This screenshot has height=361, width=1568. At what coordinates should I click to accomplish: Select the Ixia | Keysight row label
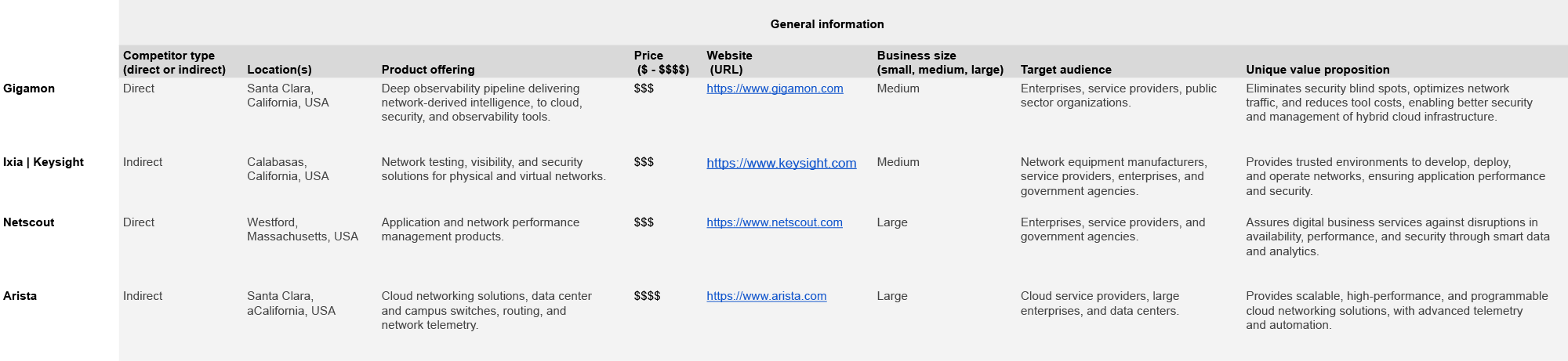pos(43,162)
